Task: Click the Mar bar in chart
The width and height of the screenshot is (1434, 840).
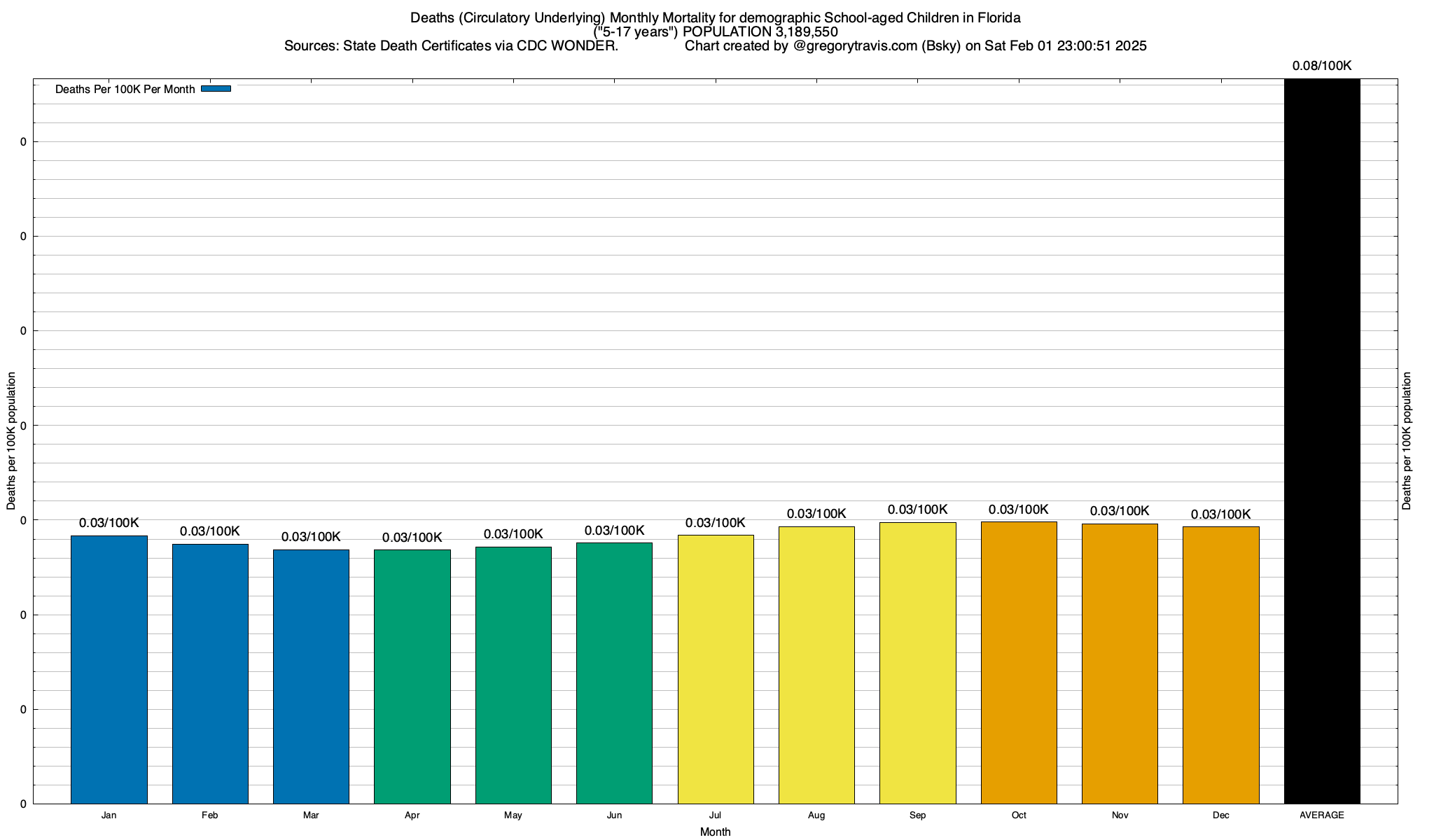Action: point(311,676)
